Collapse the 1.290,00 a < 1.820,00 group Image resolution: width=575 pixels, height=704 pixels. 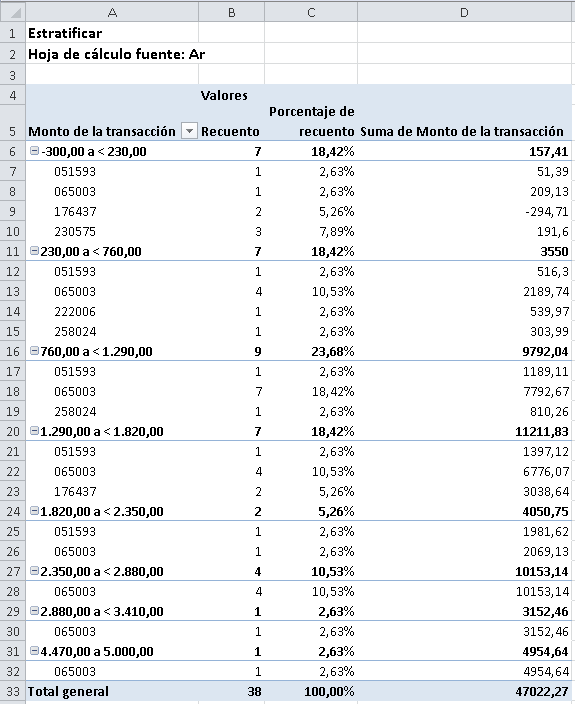pyautogui.click(x=34, y=431)
